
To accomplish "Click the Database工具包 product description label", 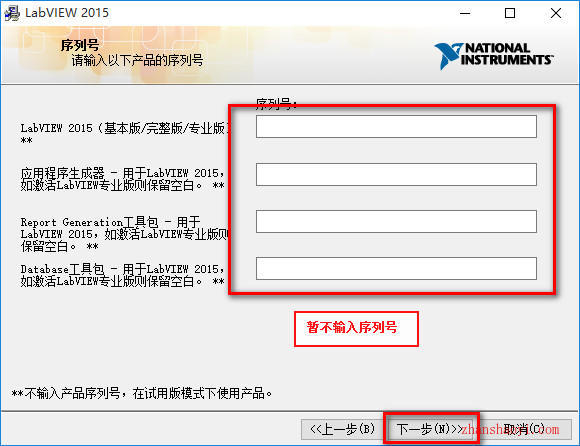I will pos(122,275).
